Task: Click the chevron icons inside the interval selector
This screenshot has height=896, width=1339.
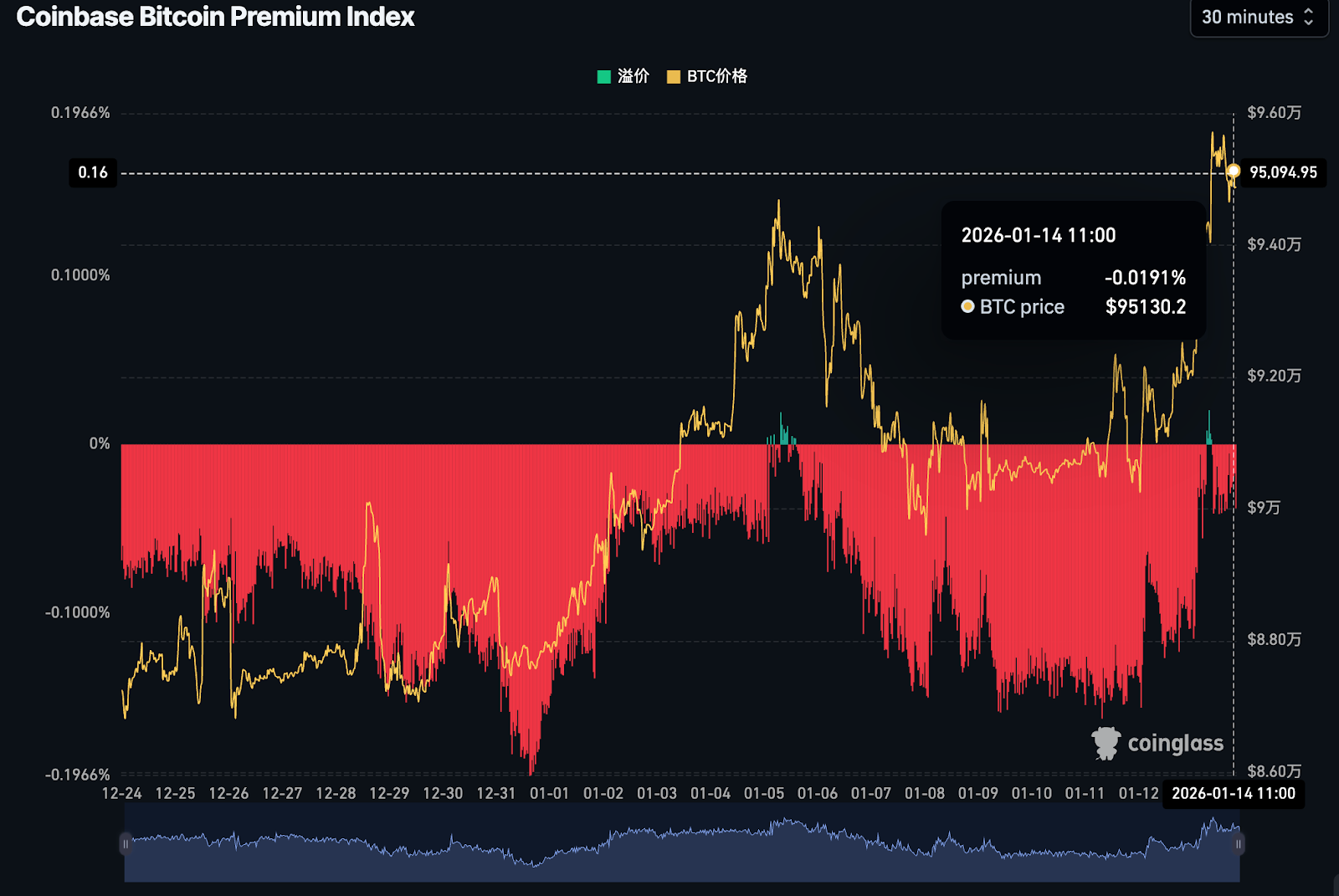Action: [1308, 17]
